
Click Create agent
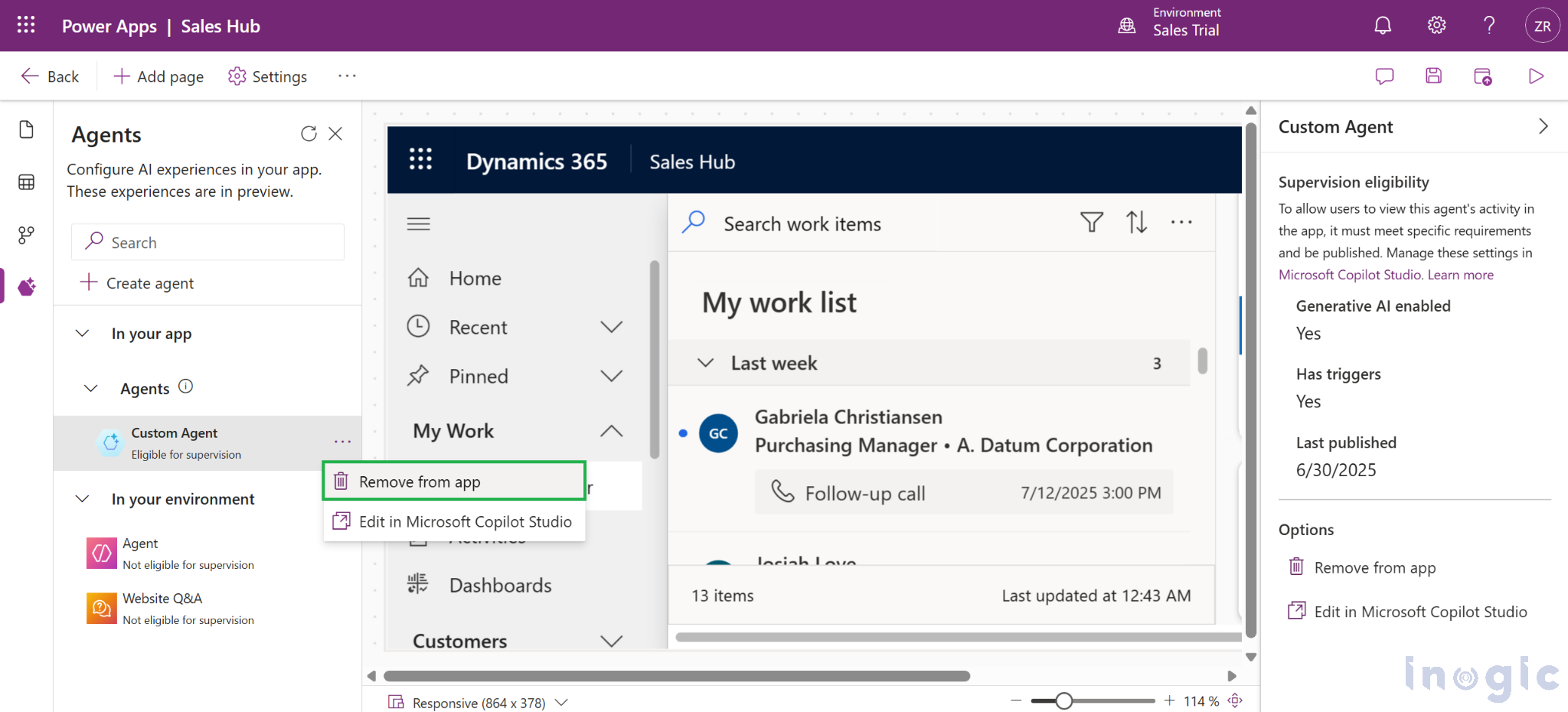(138, 283)
